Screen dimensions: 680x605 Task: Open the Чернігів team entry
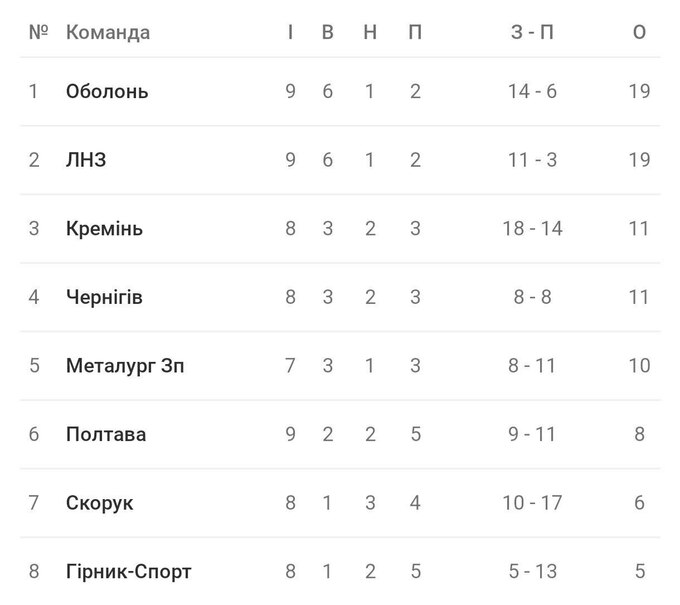104,297
